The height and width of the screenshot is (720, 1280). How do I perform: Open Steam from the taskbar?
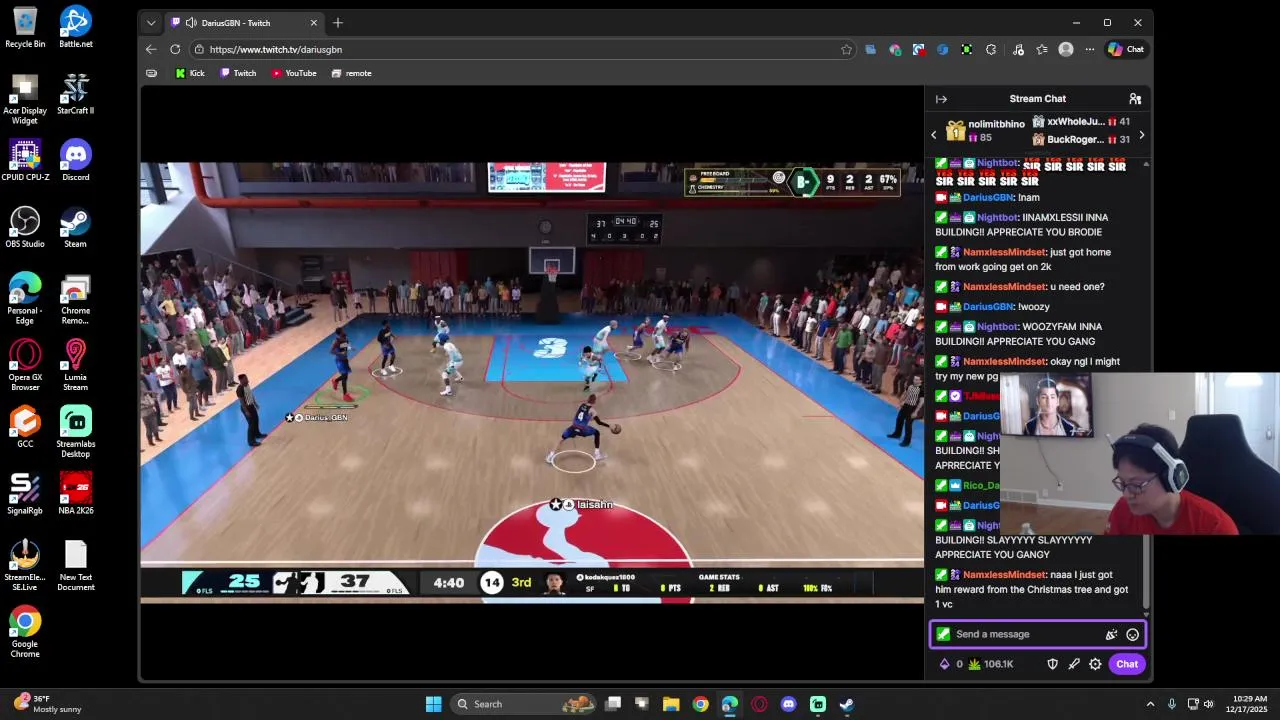click(x=846, y=704)
